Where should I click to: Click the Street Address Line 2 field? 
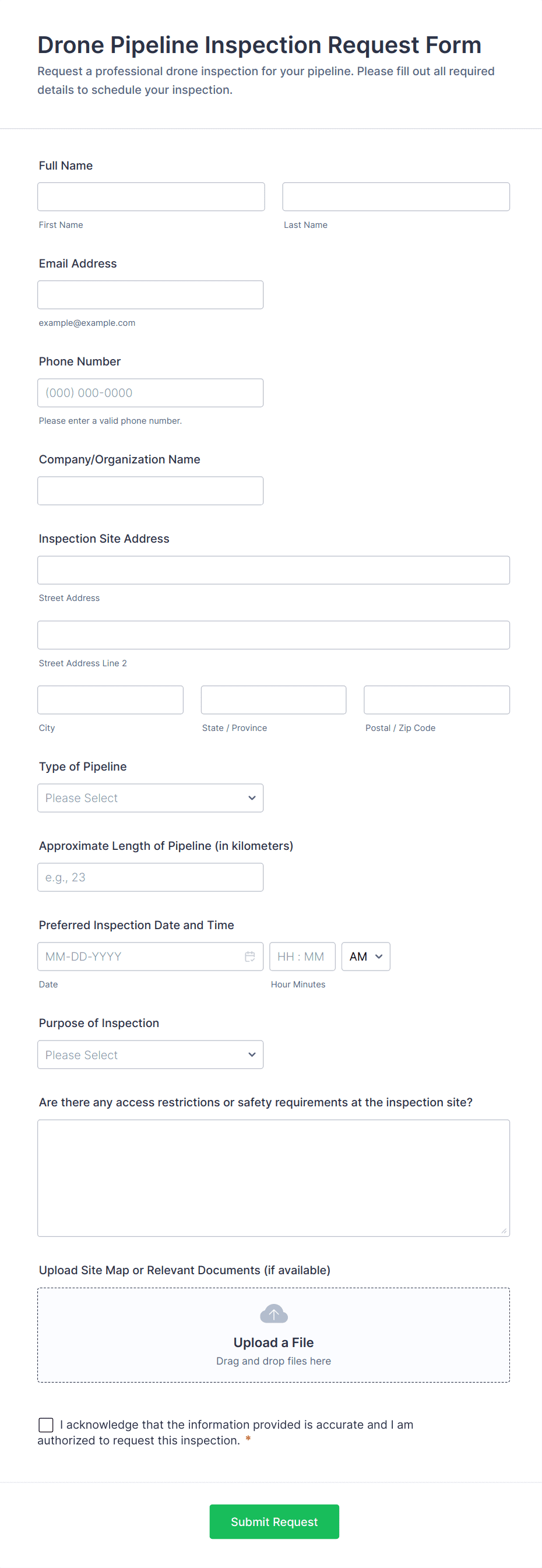(273, 635)
